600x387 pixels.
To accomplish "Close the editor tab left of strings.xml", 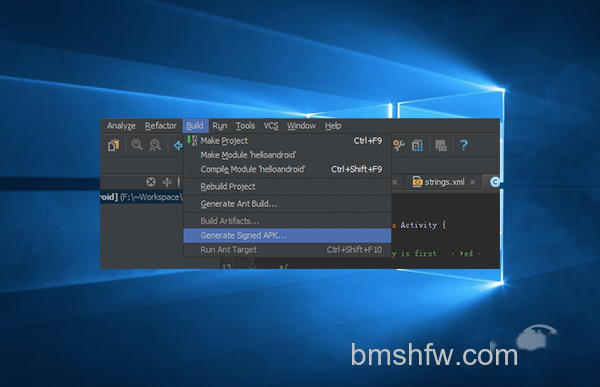I will tap(395, 182).
